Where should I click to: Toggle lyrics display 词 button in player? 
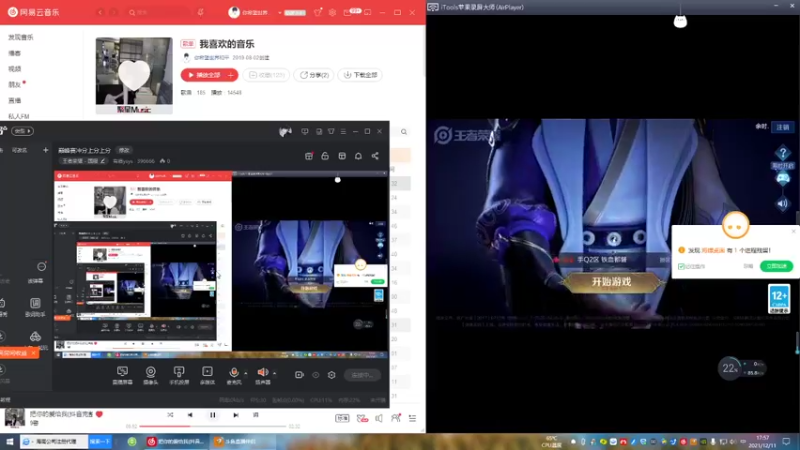coord(256,415)
